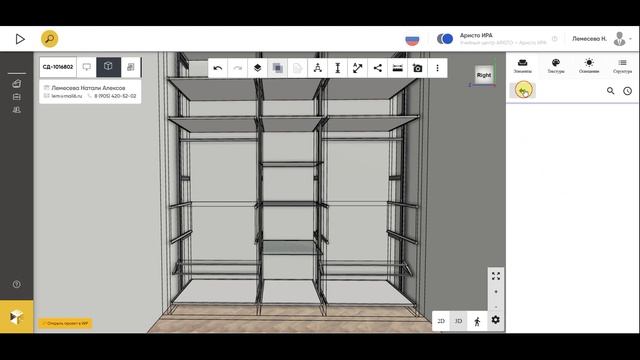Image resolution: width=640 pixels, height=360 pixels.
Task: Select the letter-A dimension tool
Action: coord(318,68)
